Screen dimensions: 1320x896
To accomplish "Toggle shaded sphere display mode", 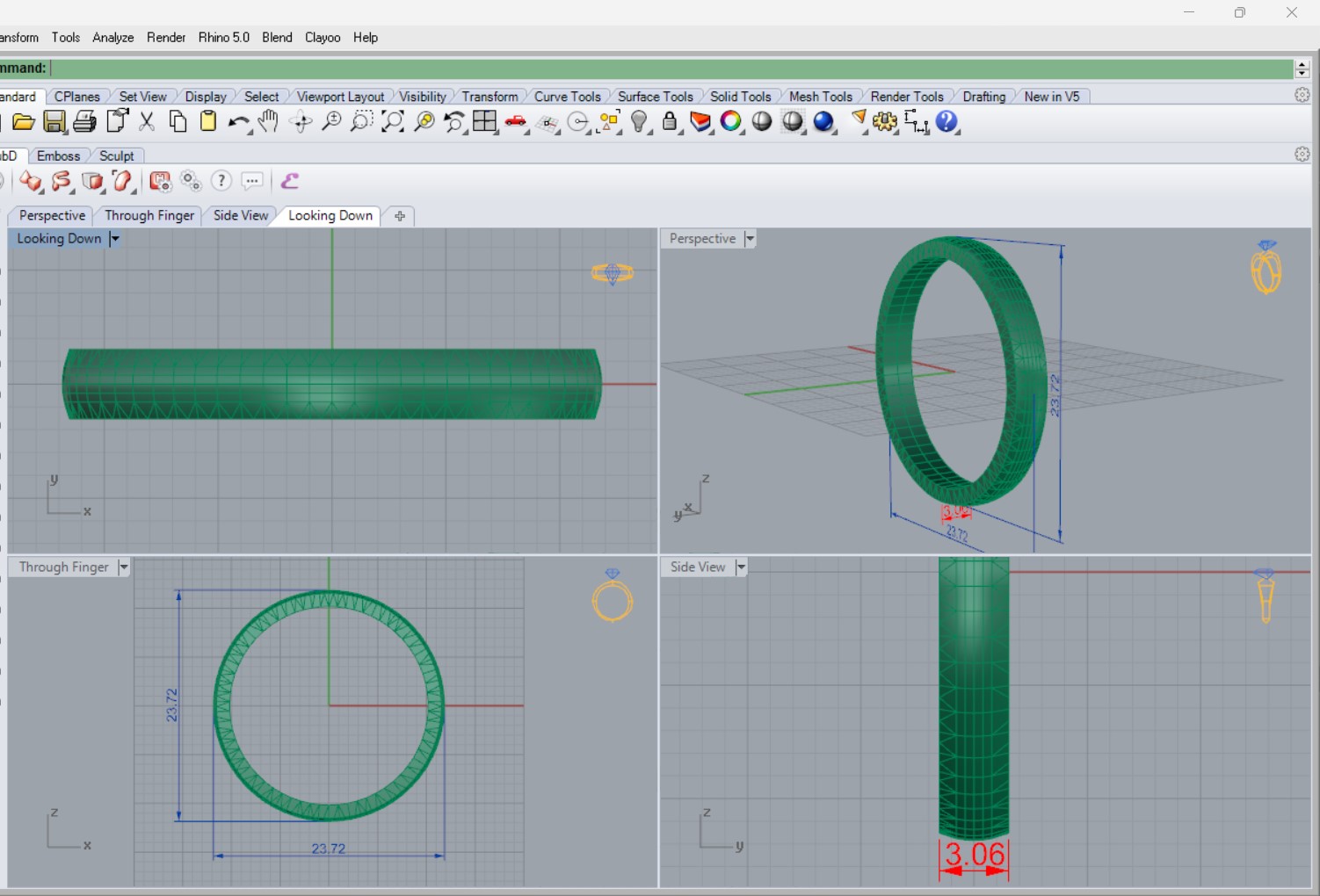I will pos(762,122).
